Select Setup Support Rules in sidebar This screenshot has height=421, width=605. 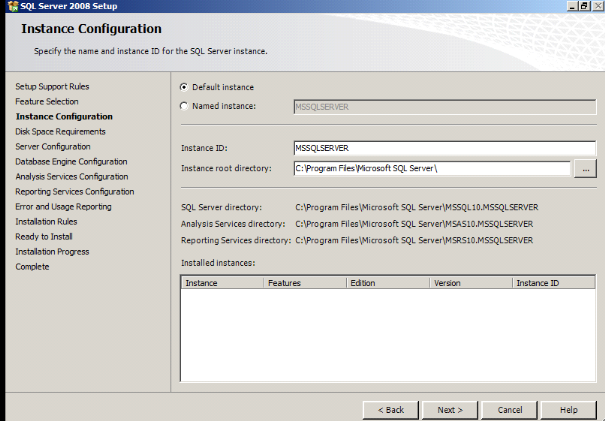click(x=52, y=87)
